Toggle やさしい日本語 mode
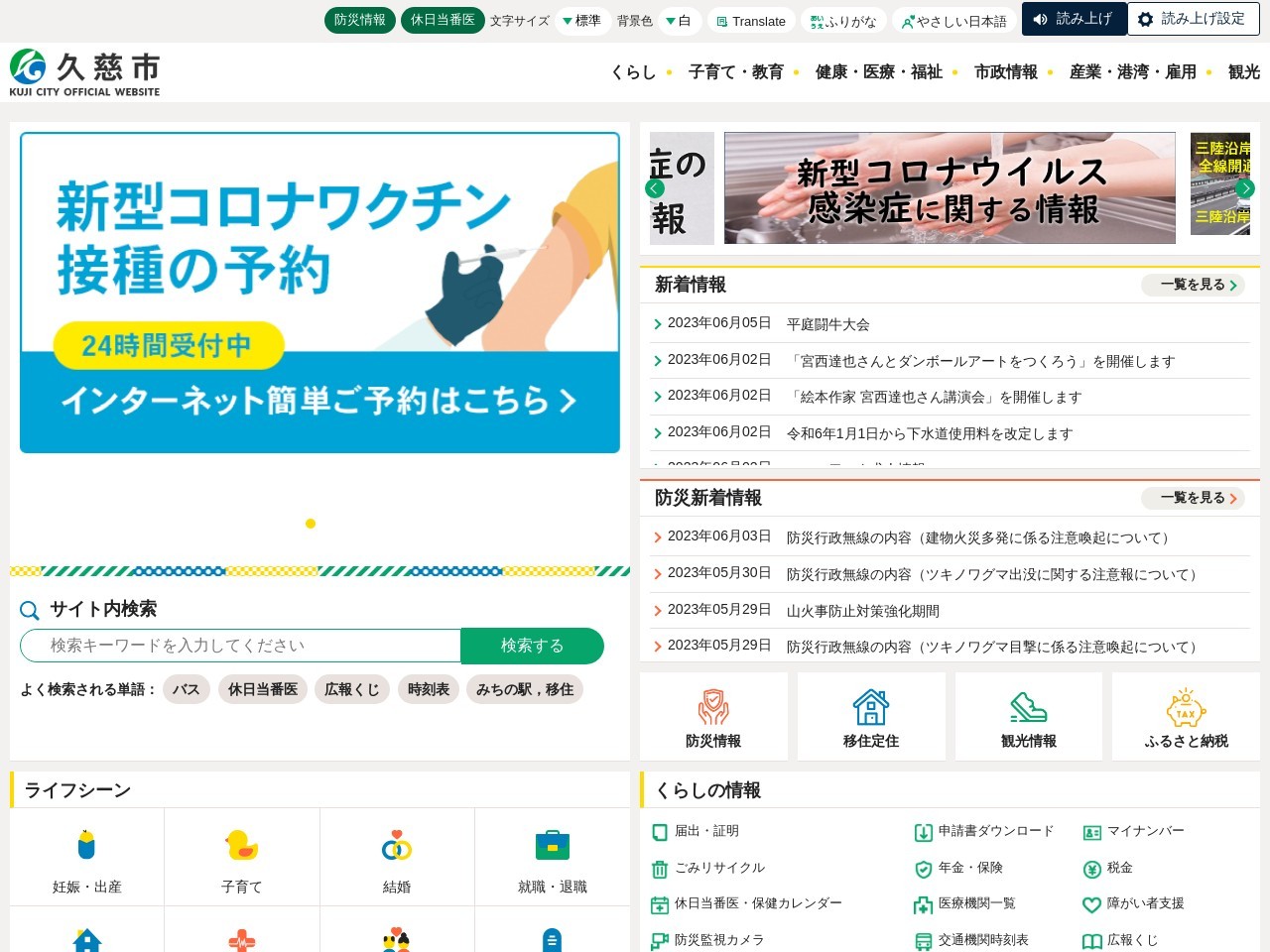The height and width of the screenshot is (952, 1270). tap(954, 21)
